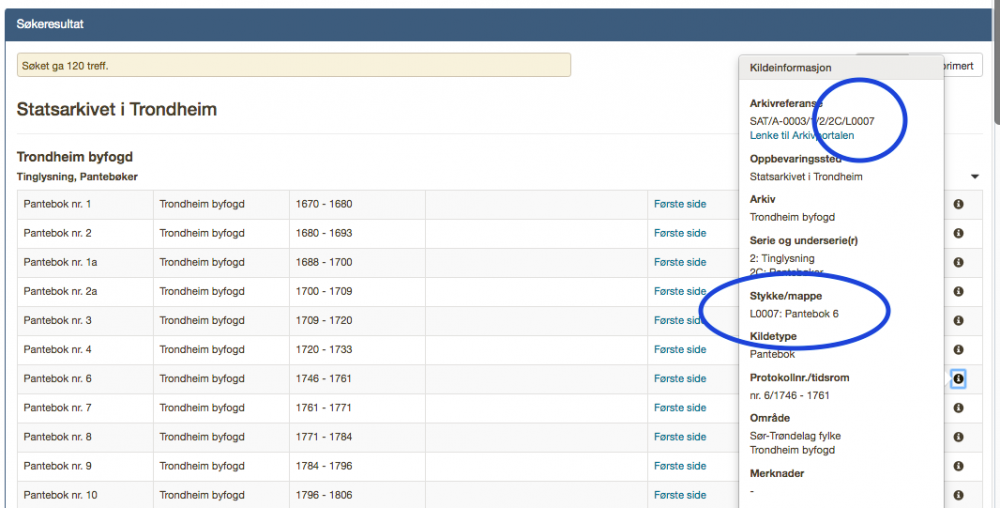Open Første side for Pantebok nr. 3

coord(680,321)
